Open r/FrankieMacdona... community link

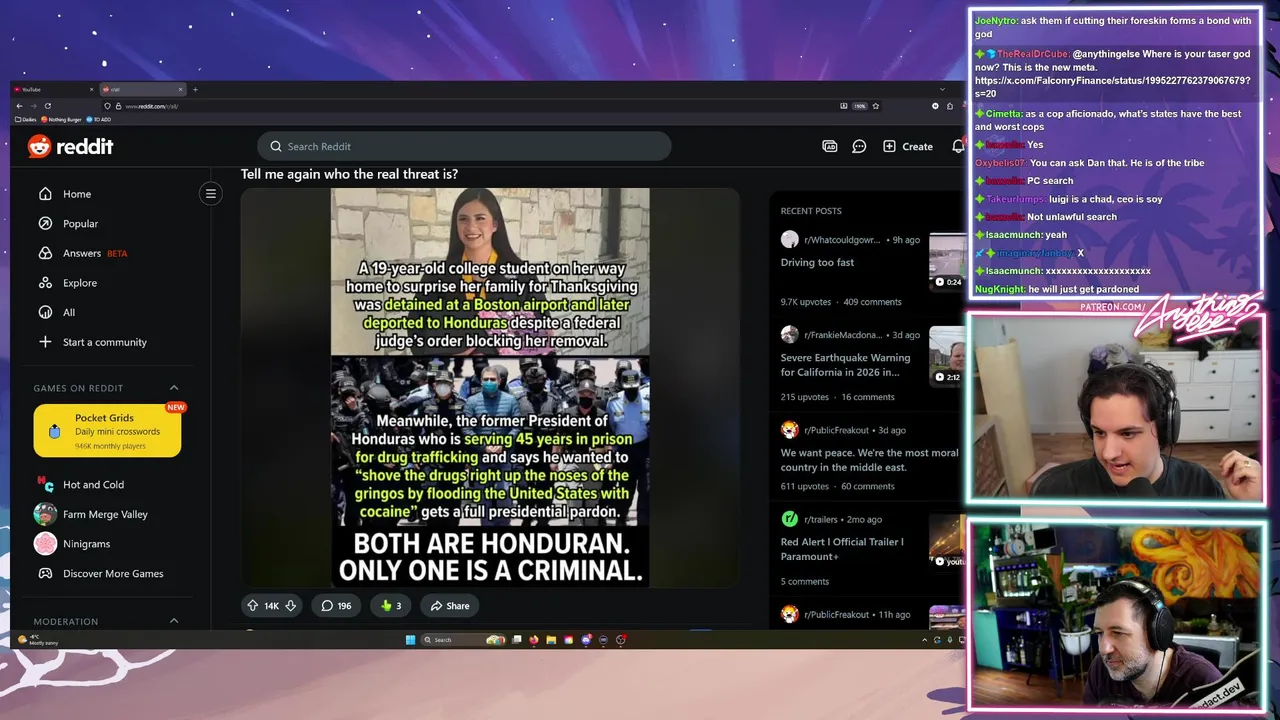tap(843, 335)
